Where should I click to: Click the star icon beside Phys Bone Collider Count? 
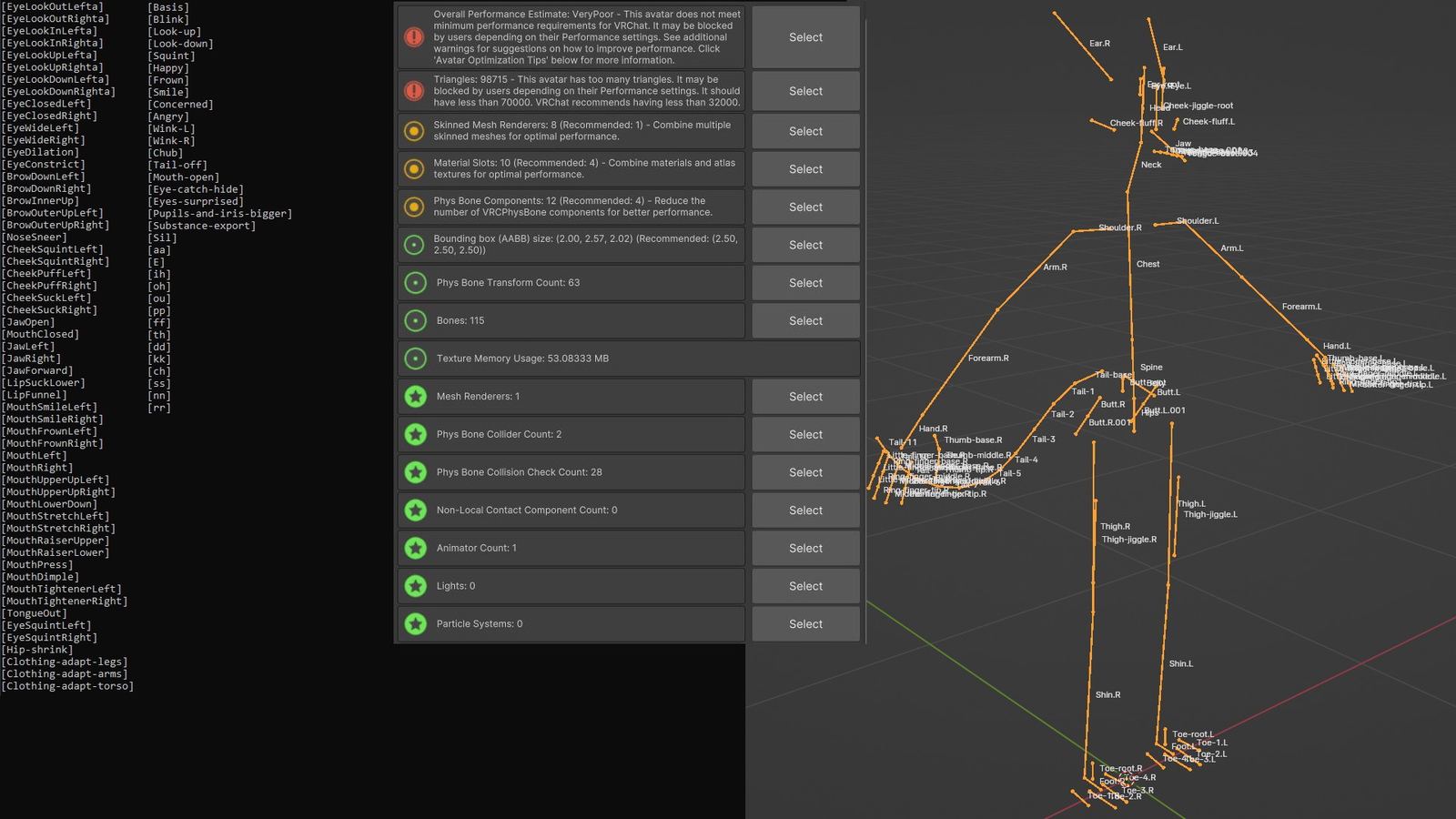click(x=416, y=434)
